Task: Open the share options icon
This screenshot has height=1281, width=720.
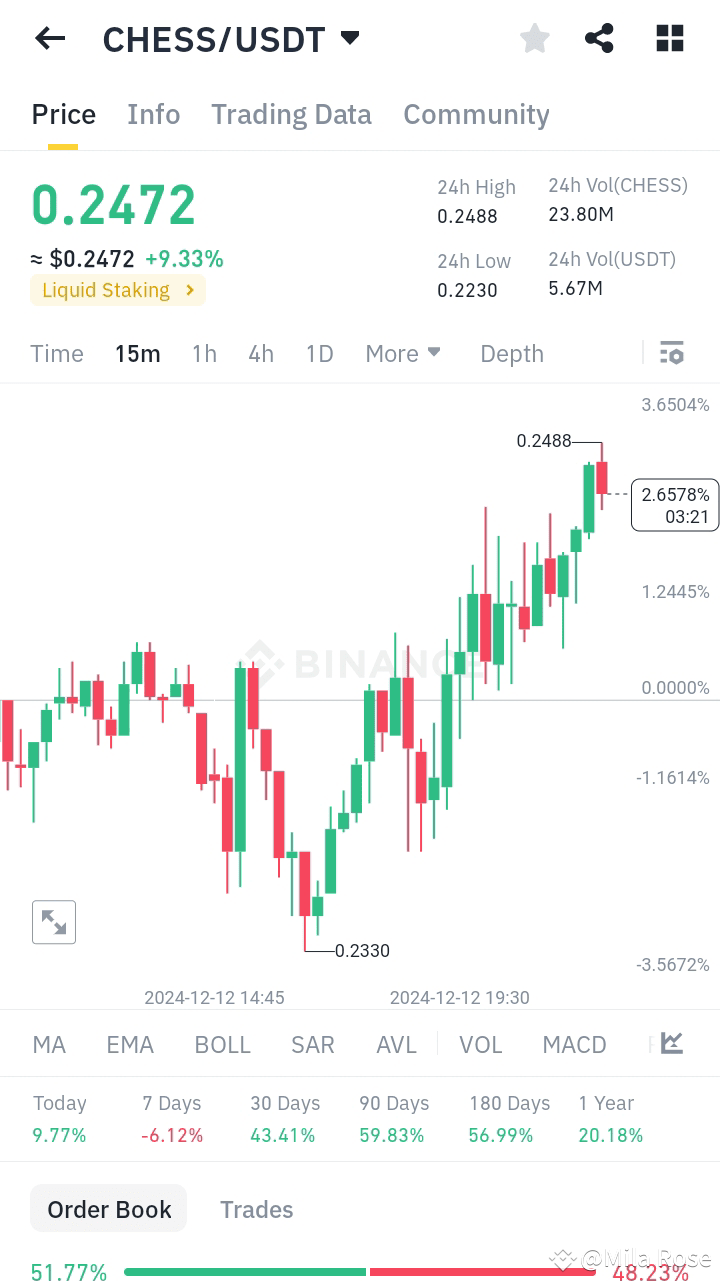Action: click(x=599, y=38)
